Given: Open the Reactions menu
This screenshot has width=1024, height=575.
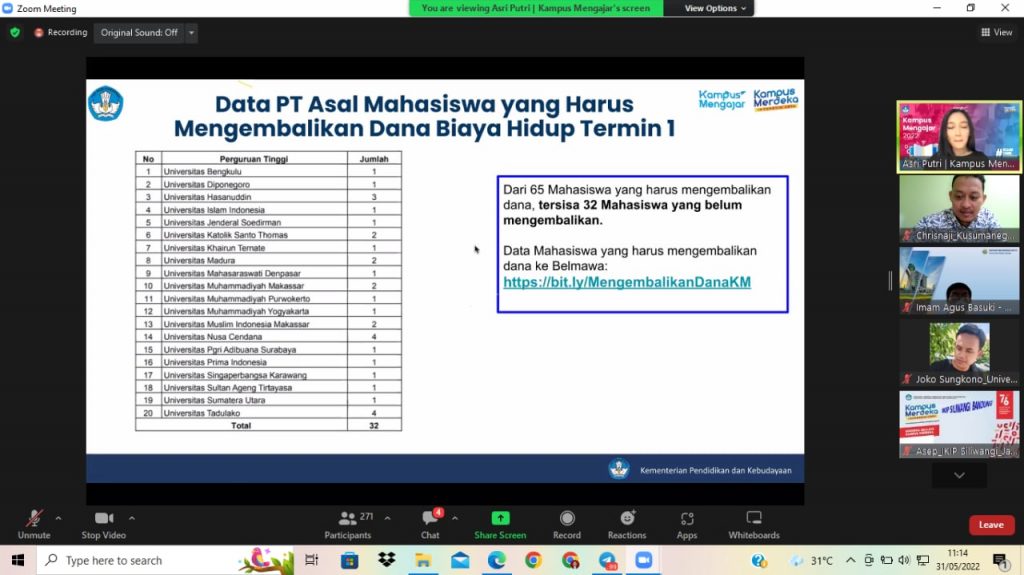Looking at the screenshot, I should [627, 523].
